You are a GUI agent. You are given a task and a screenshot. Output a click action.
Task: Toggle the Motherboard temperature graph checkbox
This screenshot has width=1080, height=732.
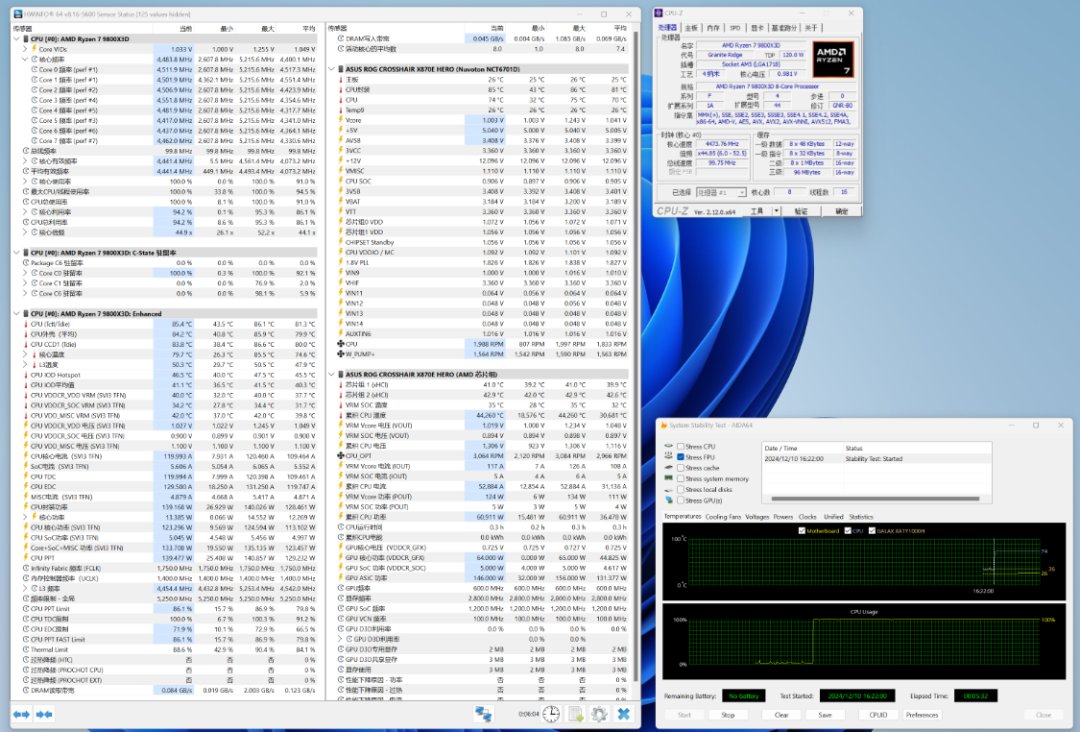click(x=802, y=531)
